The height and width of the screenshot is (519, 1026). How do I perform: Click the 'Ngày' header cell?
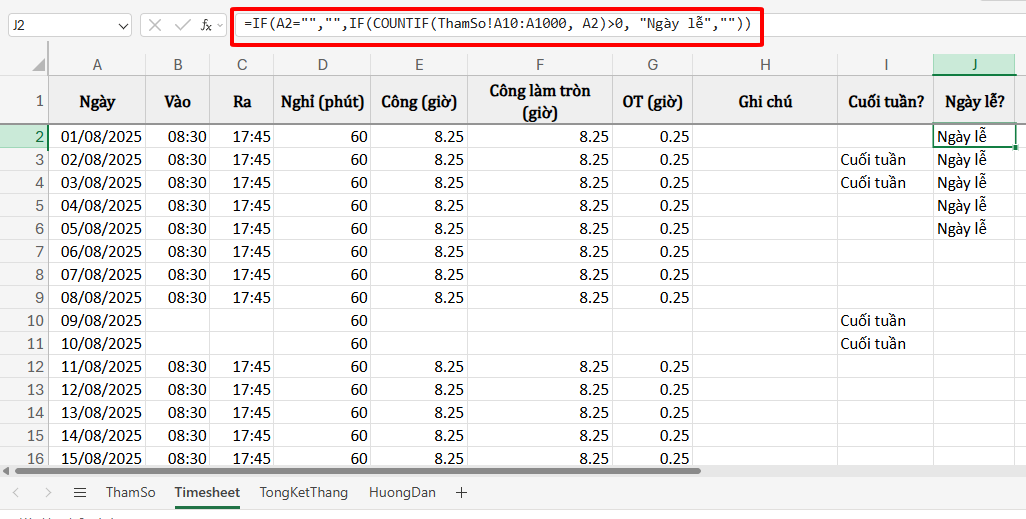[97, 101]
